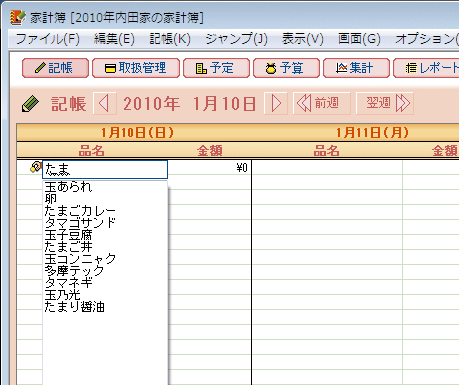Go to next day with right arrow
459x385 pixels.
tap(276, 104)
